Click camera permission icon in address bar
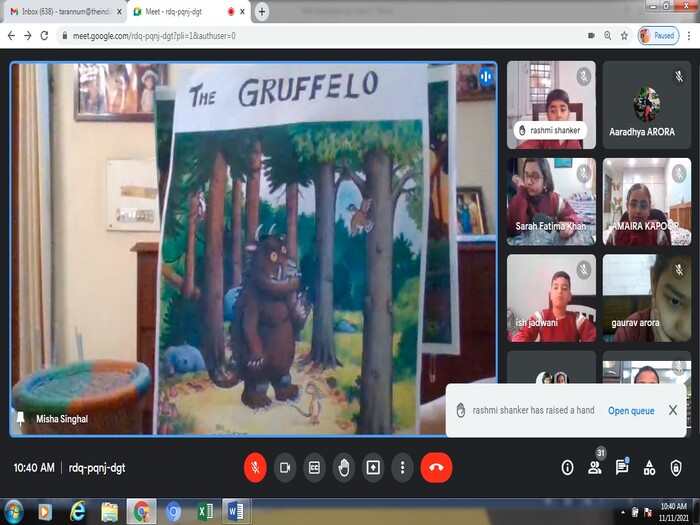 point(591,36)
